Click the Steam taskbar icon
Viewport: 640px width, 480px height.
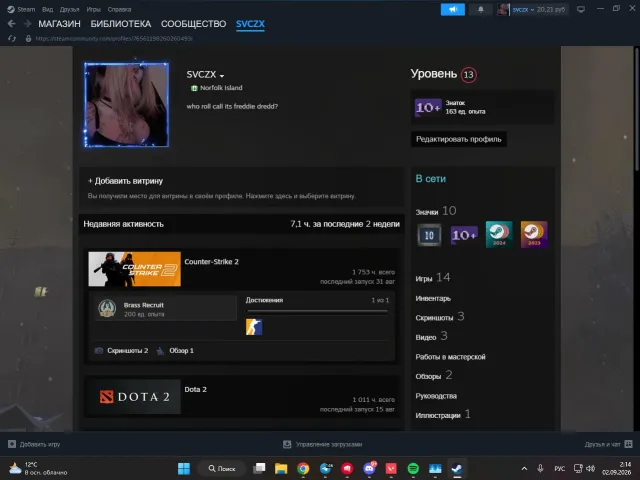tap(457, 468)
